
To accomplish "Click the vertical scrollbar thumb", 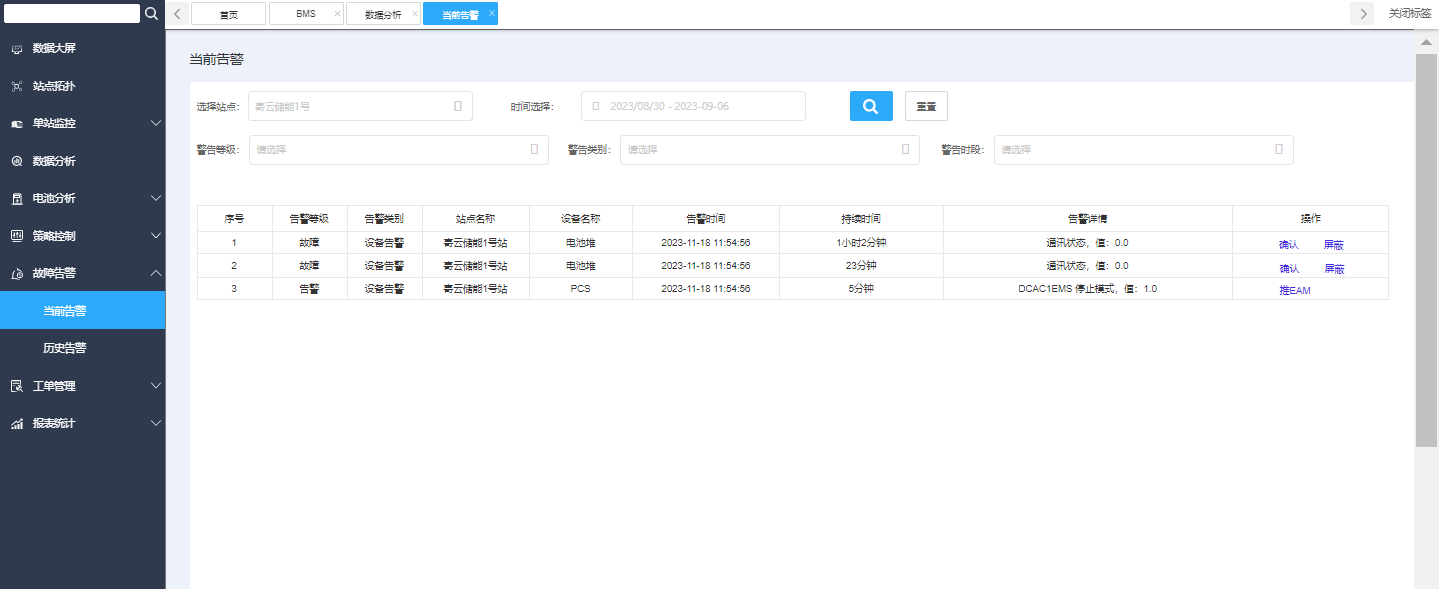I will (x=1426, y=250).
